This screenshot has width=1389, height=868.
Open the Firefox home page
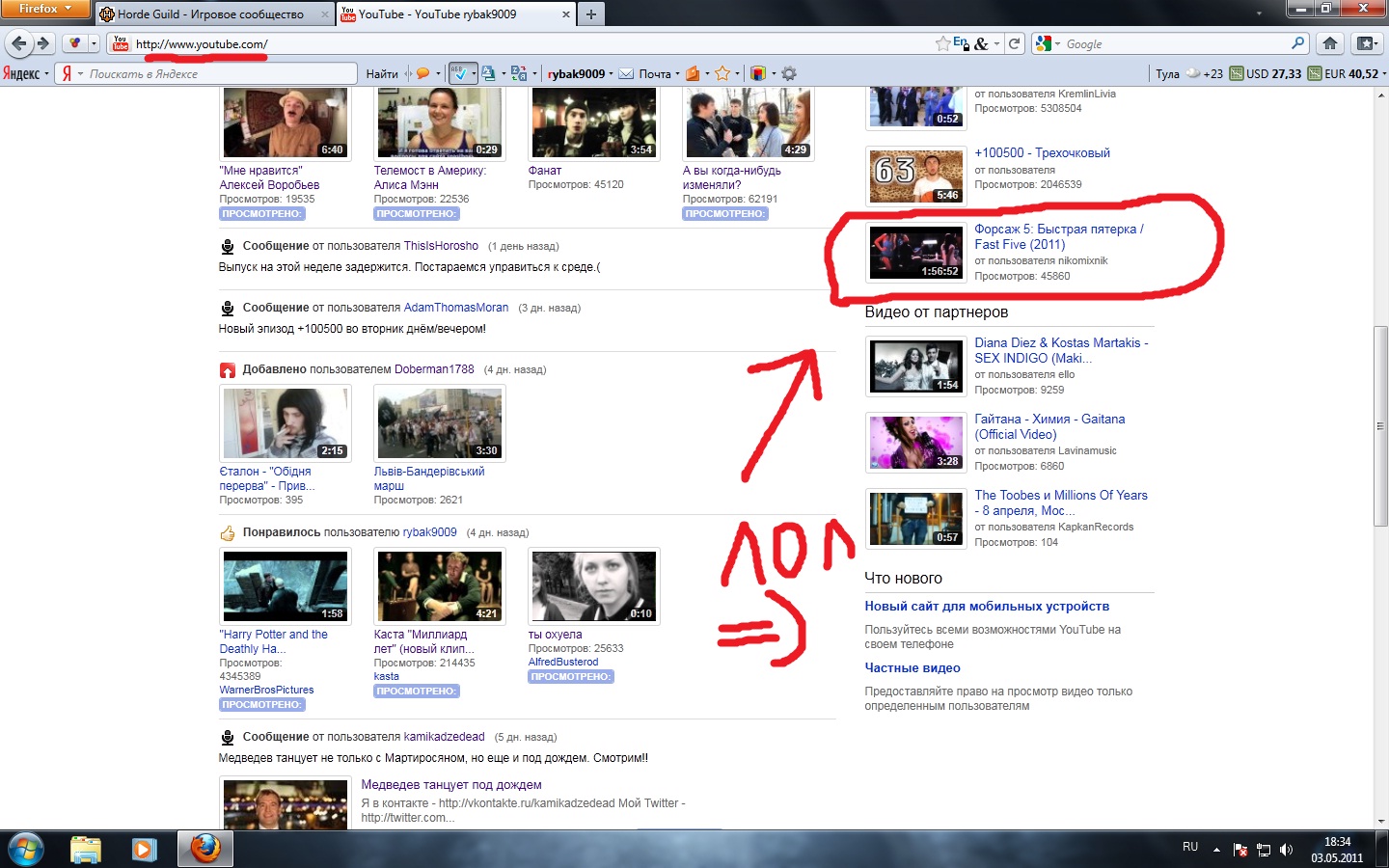click(1330, 43)
